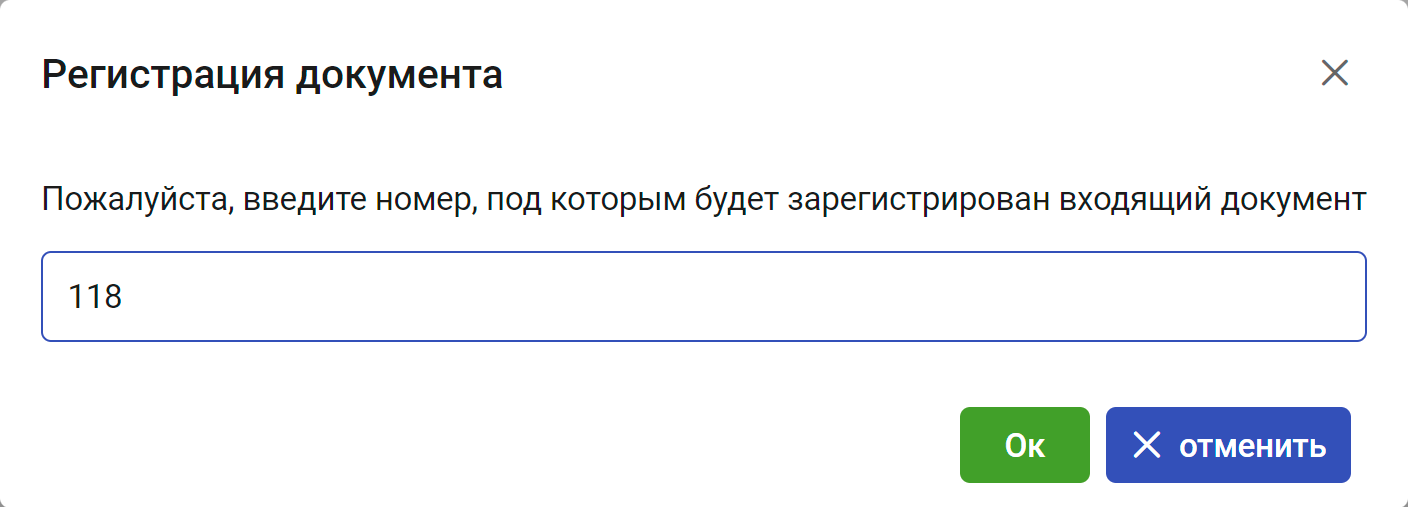Click the X icon inside отменить button
The image size is (1408, 507).
tap(1146, 445)
